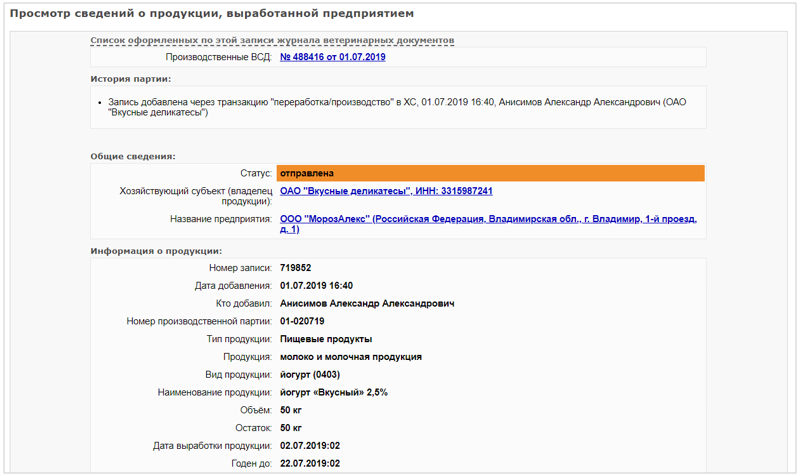800x476 pixels.
Task: Click date added value 01.07.2019 16:40
Action: 316,286
